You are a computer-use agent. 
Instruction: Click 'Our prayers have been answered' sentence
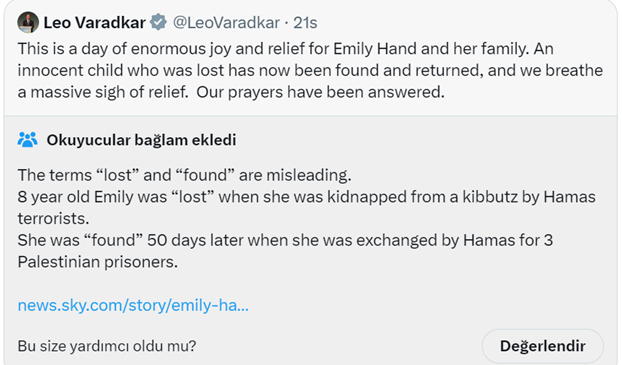(x=321, y=92)
